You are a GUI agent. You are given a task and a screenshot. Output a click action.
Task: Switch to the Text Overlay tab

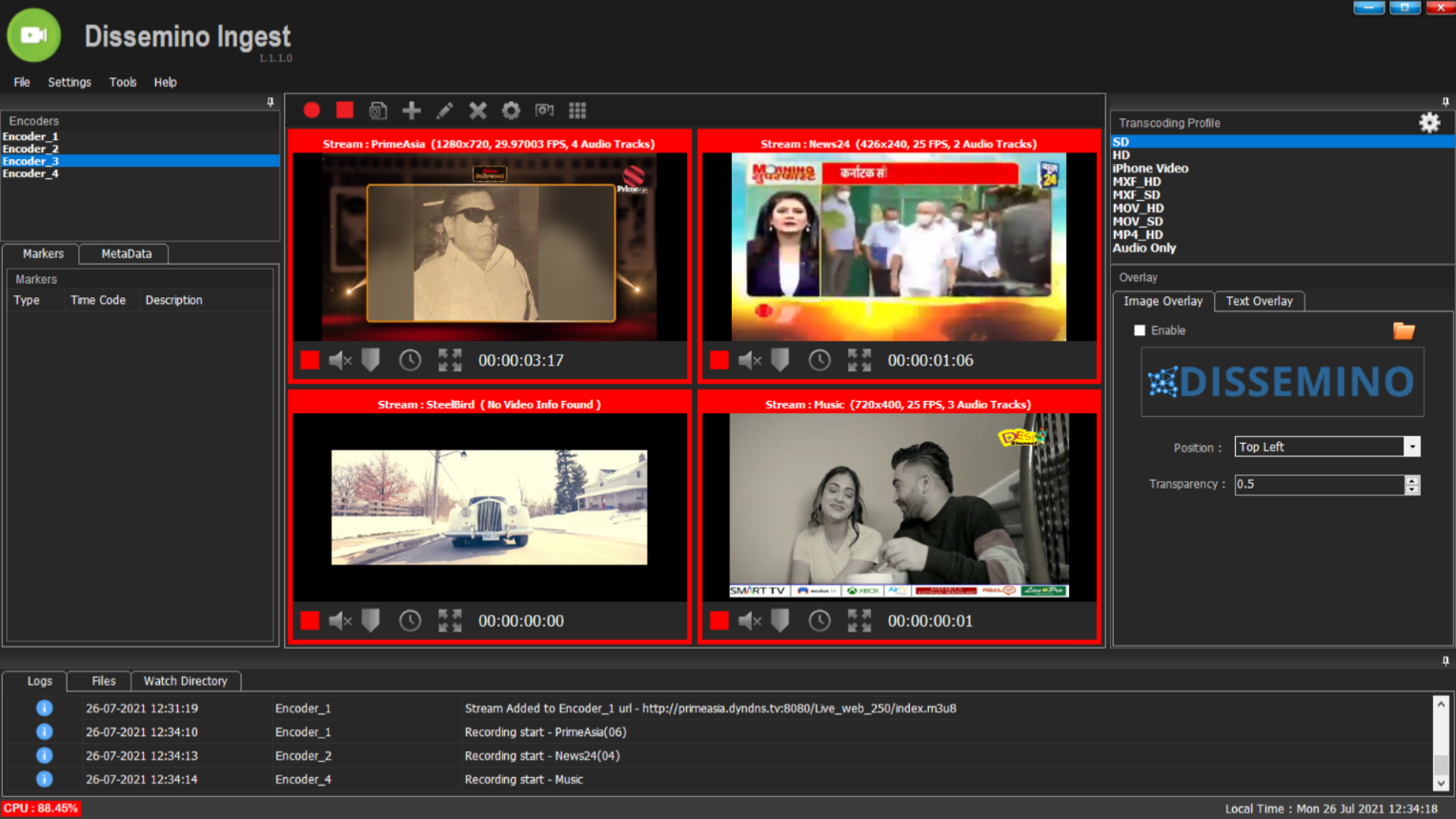(x=1259, y=301)
